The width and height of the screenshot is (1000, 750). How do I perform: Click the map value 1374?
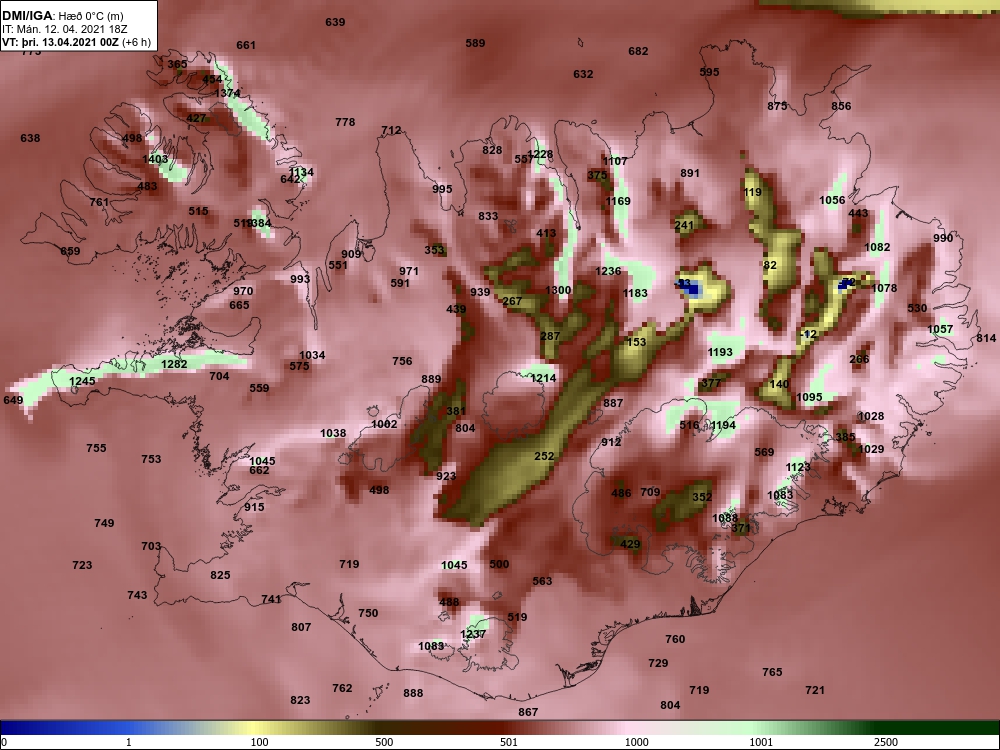(x=227, y=94)
